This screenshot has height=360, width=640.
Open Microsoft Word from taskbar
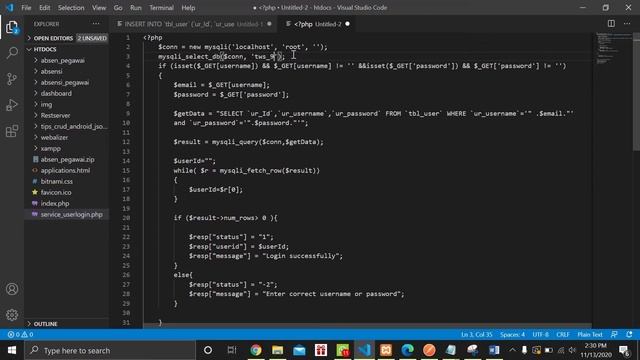coord(494,350)
